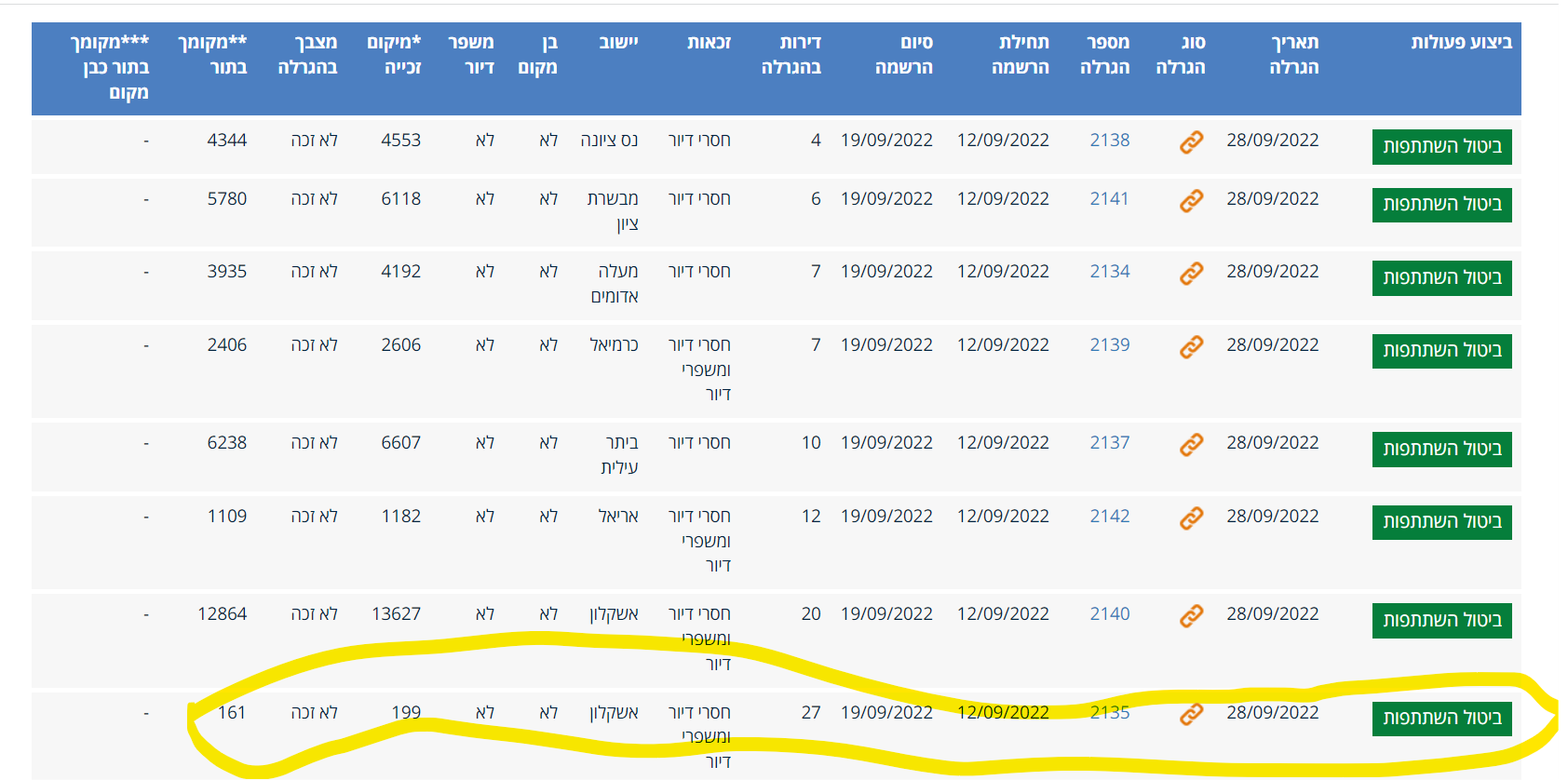Open lottery number 2138 link

click(1109, 141)
